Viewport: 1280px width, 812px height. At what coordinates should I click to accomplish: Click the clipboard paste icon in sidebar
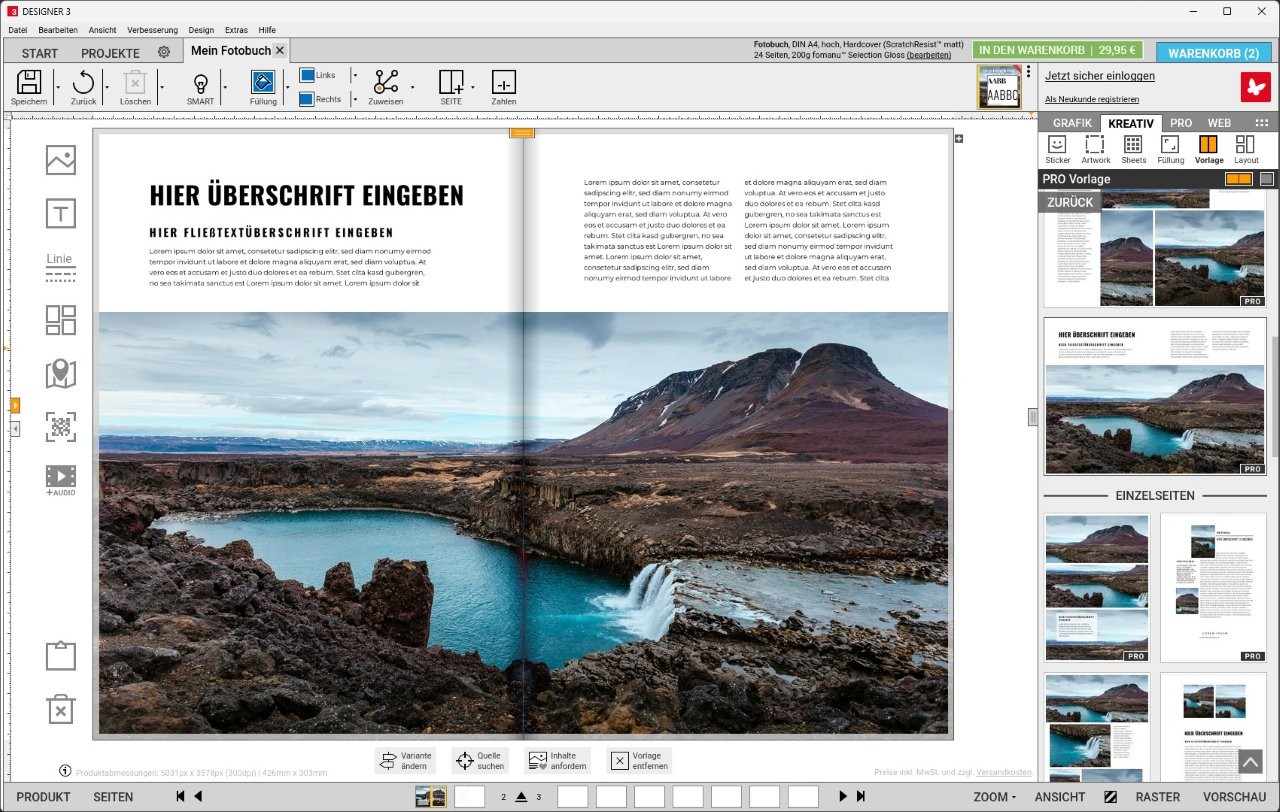coord(61,656)
